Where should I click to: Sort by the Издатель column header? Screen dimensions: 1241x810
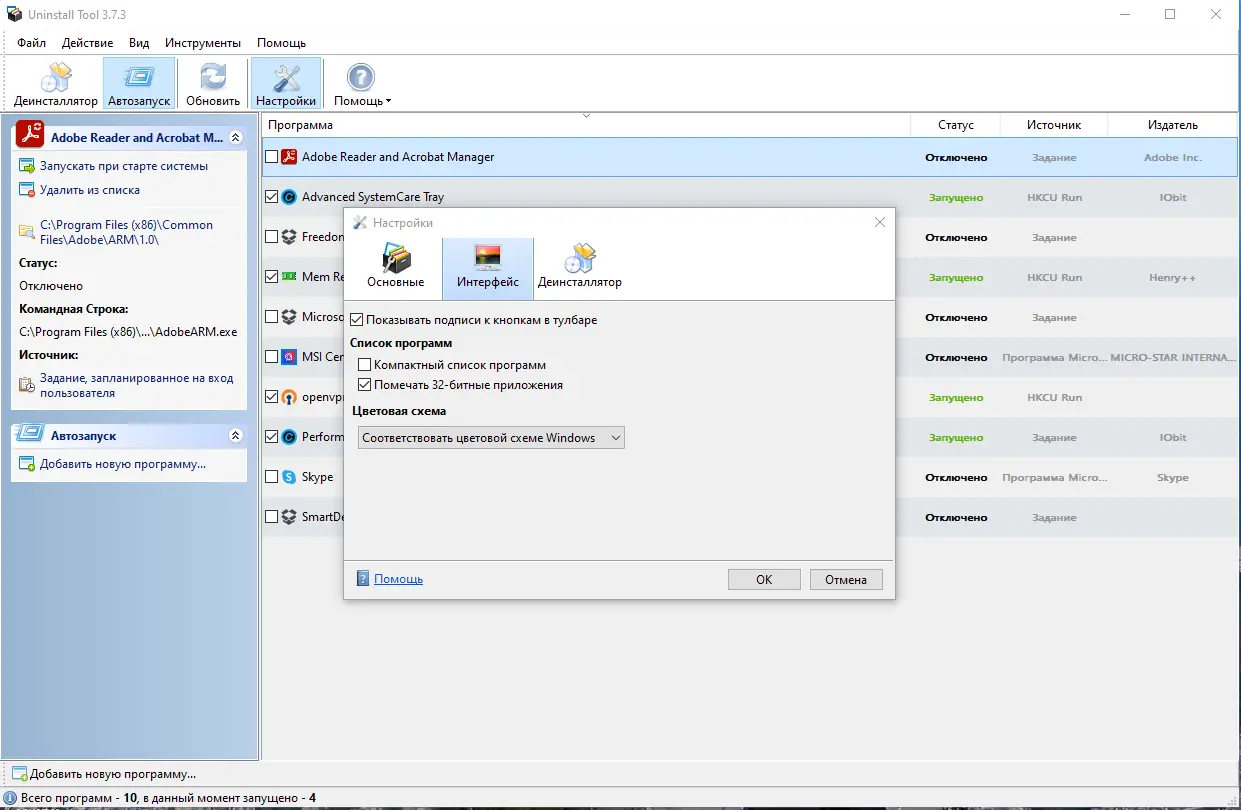1173,125
